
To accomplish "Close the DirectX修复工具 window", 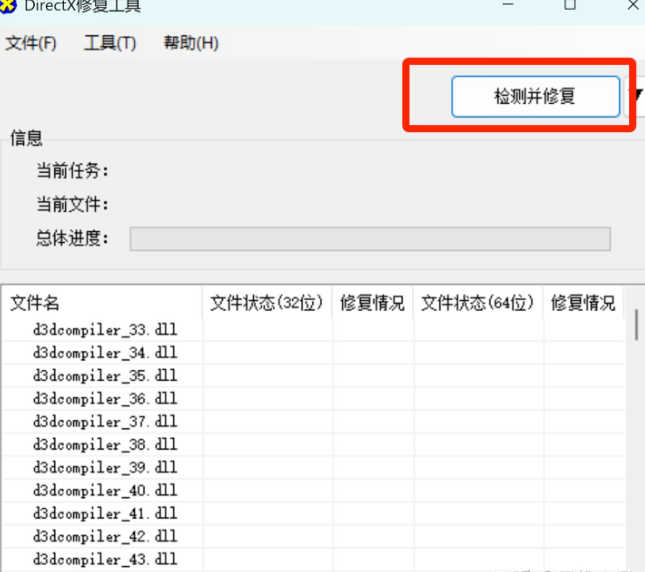I will coord(633,5).
